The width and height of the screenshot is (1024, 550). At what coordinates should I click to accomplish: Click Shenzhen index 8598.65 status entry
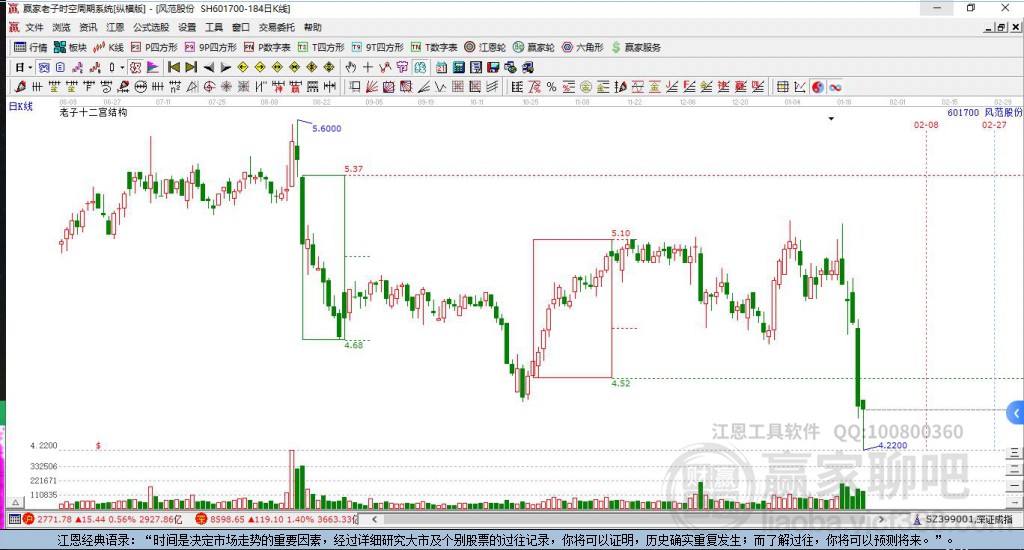(x=277, y=519)
